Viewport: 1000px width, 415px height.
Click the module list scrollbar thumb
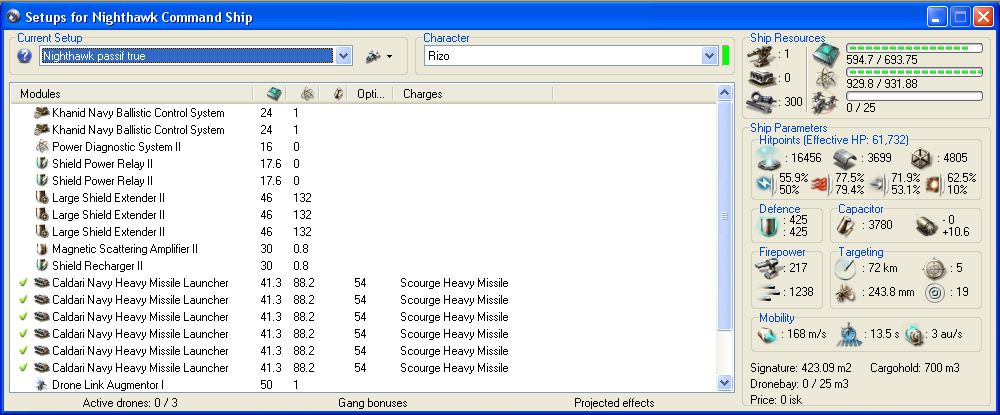(724, 216)
